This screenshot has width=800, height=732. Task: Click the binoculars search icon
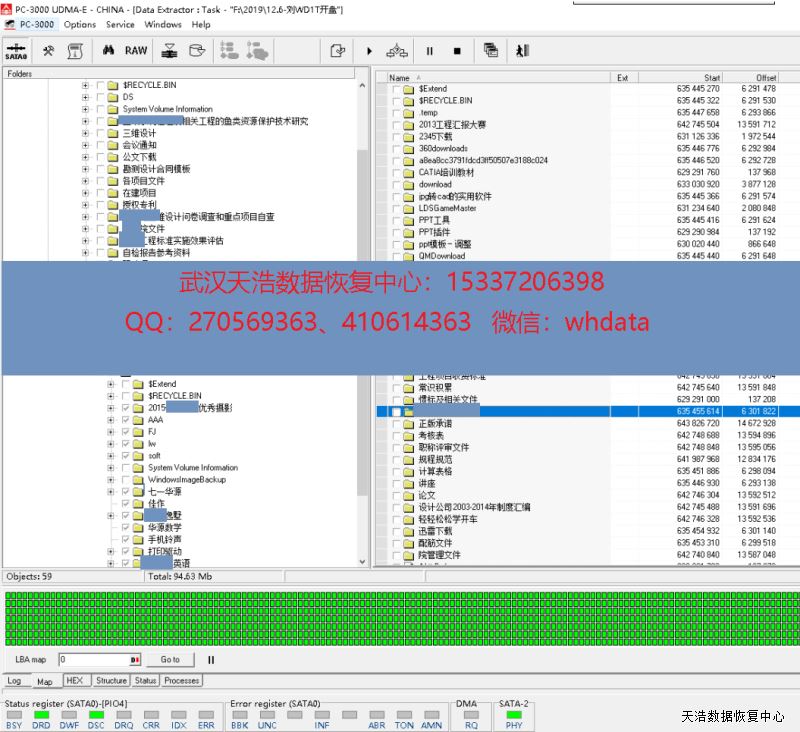point(107,50)
